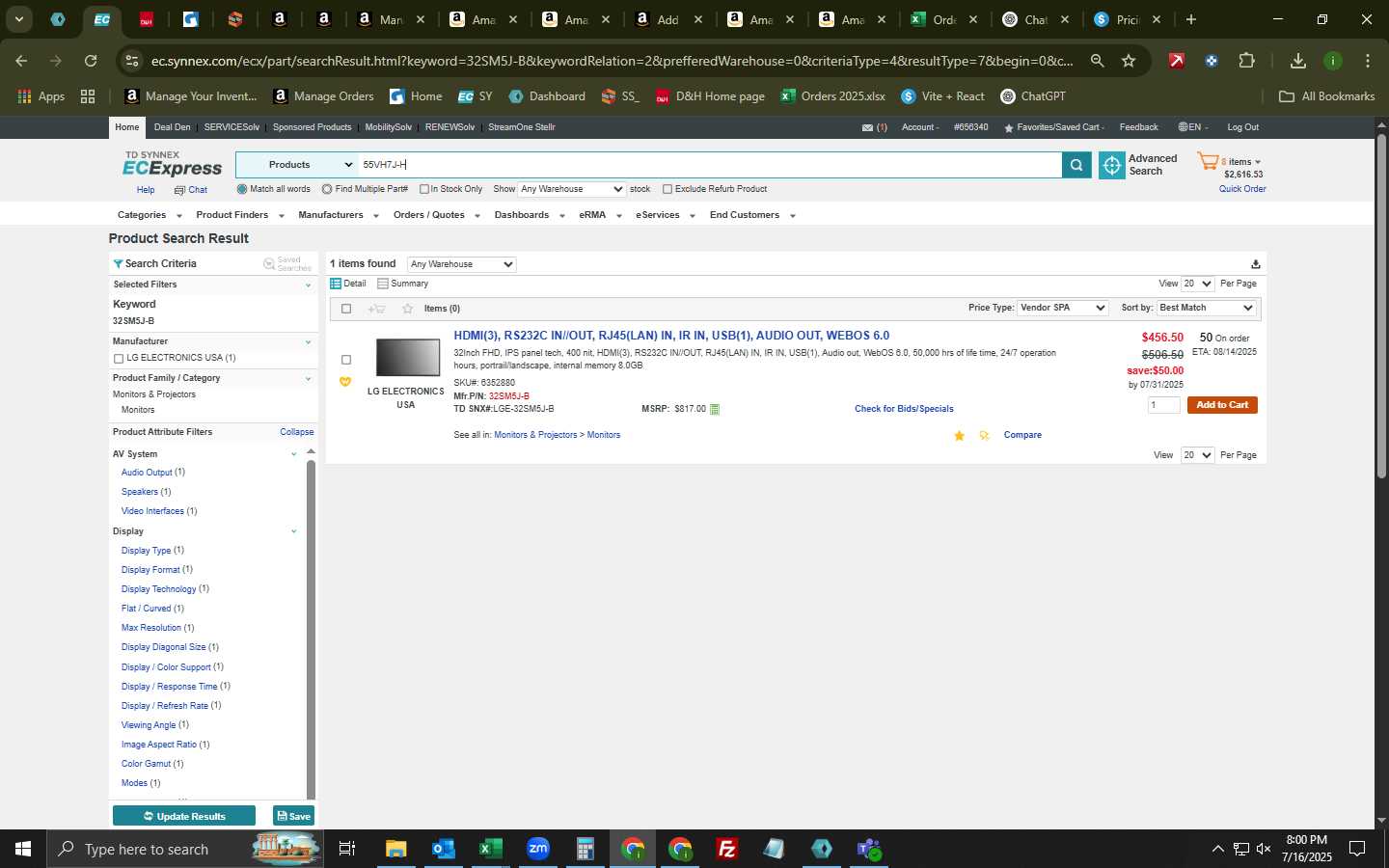Click the favorites star in items header
The width and height of the screenshot is (1389, 868).
407,309
